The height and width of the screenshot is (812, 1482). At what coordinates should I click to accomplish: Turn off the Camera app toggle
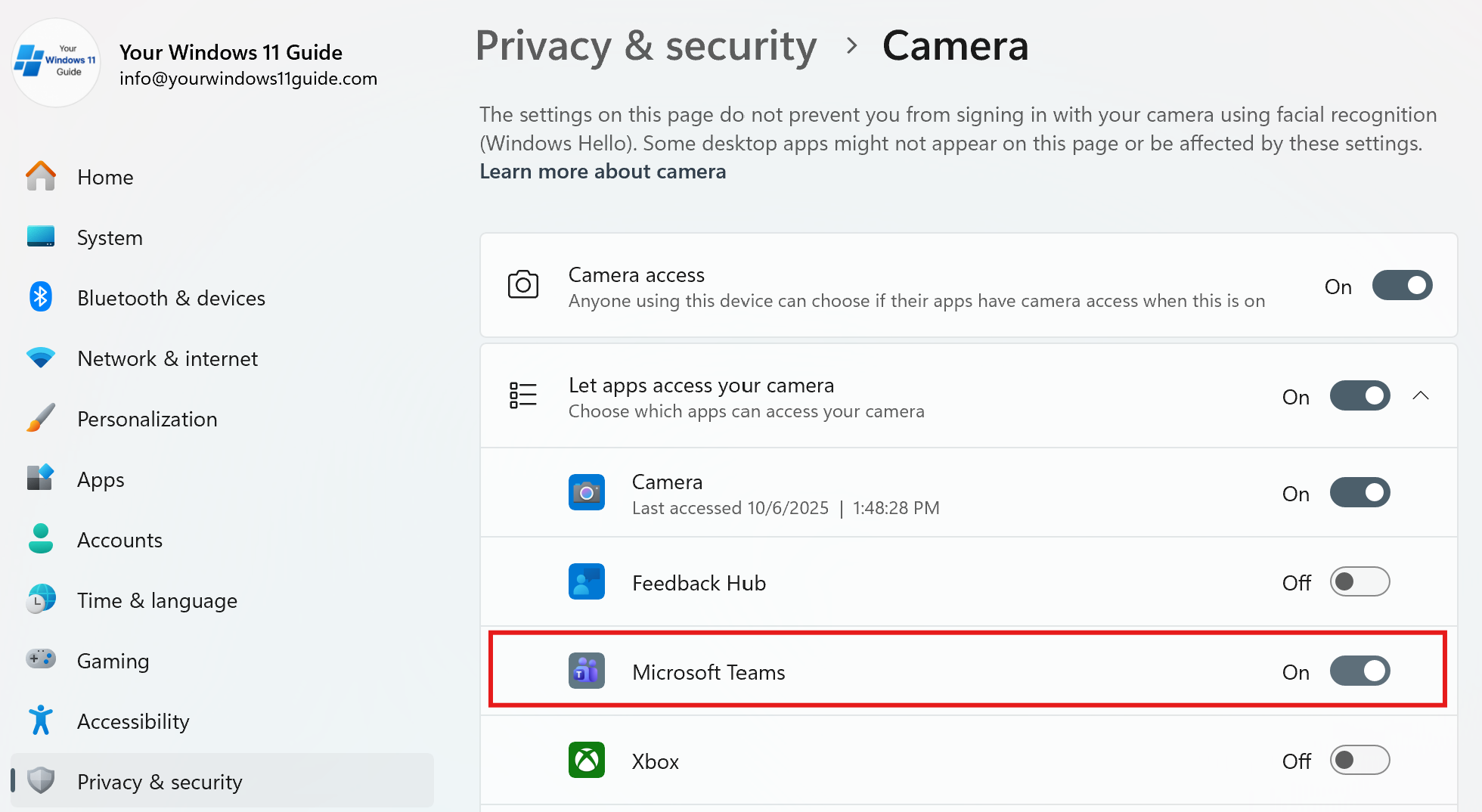(x=1360, y=492)
